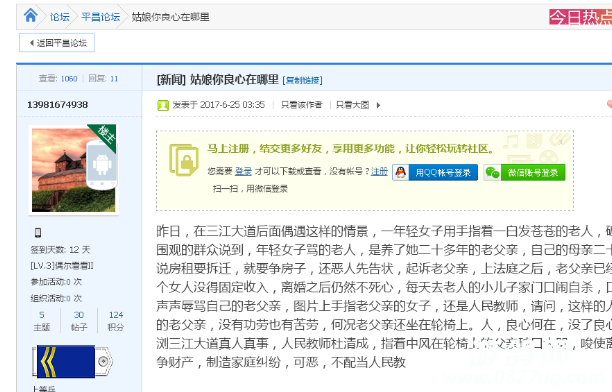Click the lock document icon in notice

pyautogui.click(x=183, y=160)
